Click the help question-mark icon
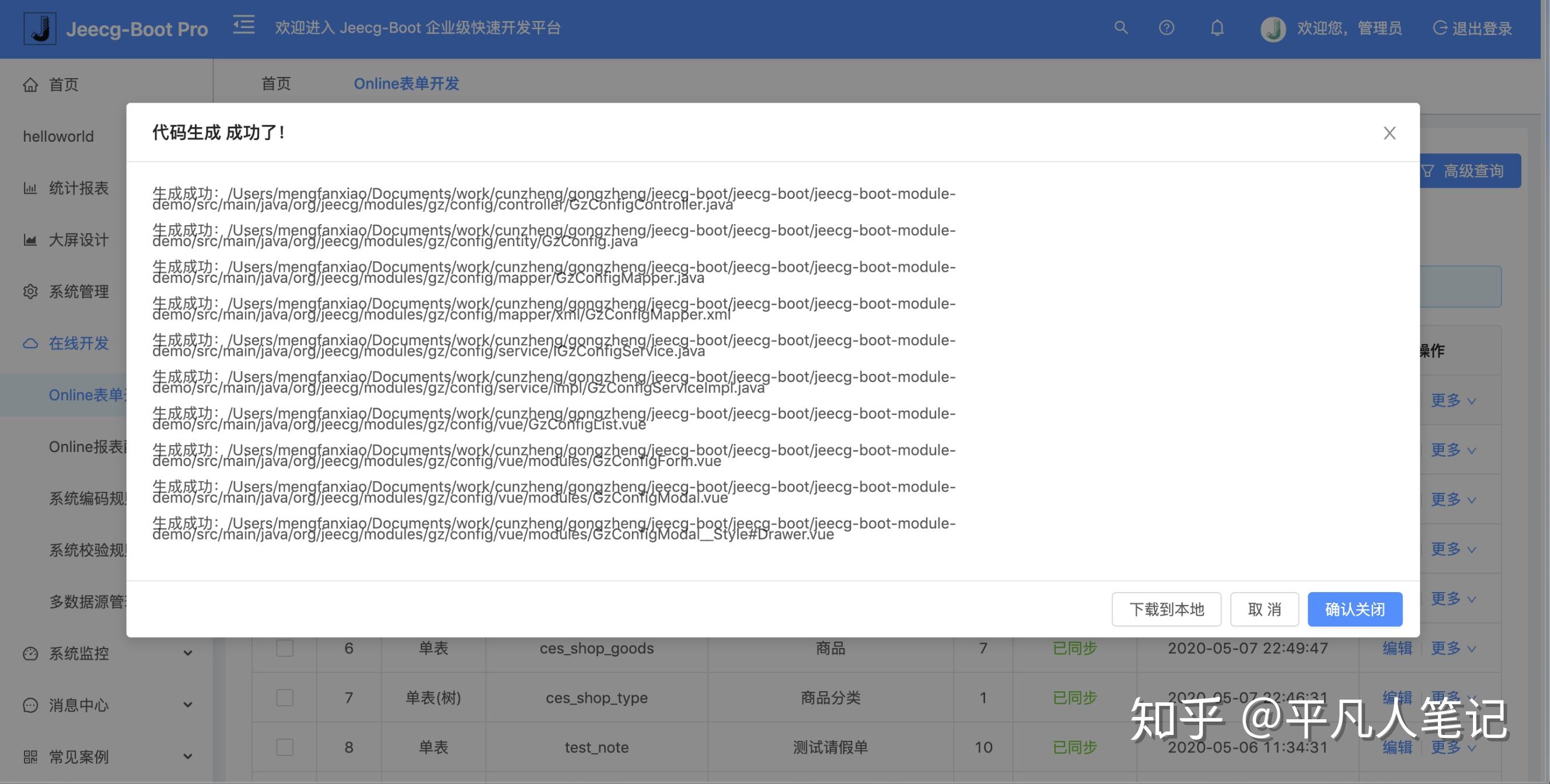1550x784 pixels. pyautogui.click(x=1166, y=27)
